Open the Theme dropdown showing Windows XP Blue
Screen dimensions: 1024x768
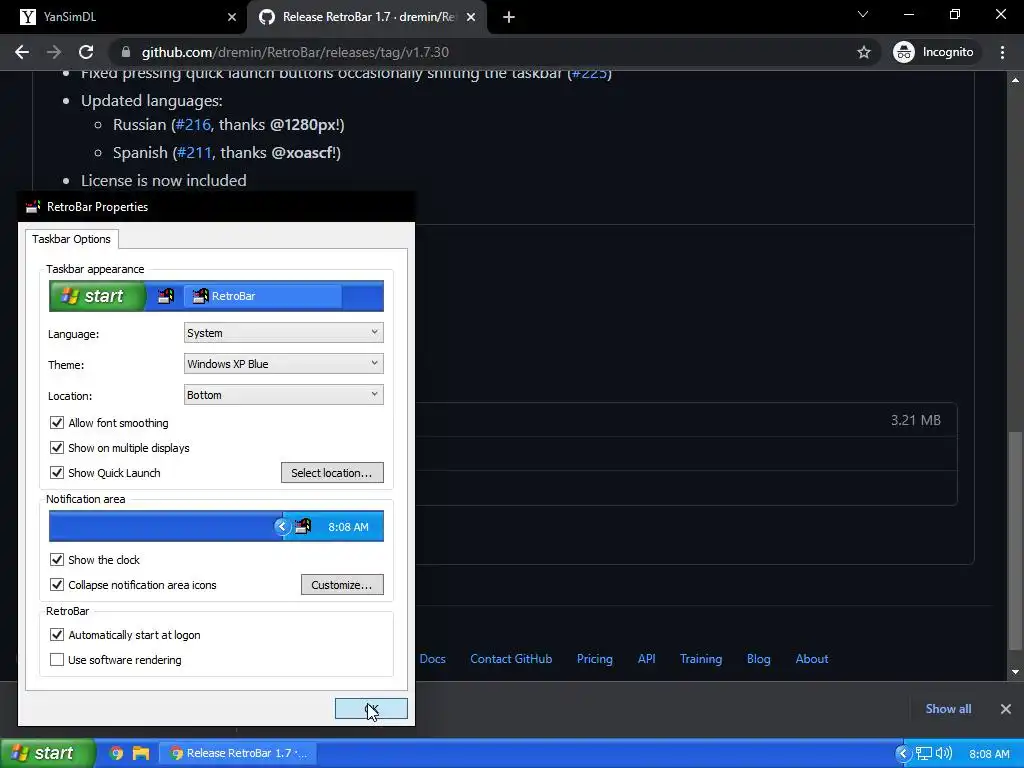(283, 364)
